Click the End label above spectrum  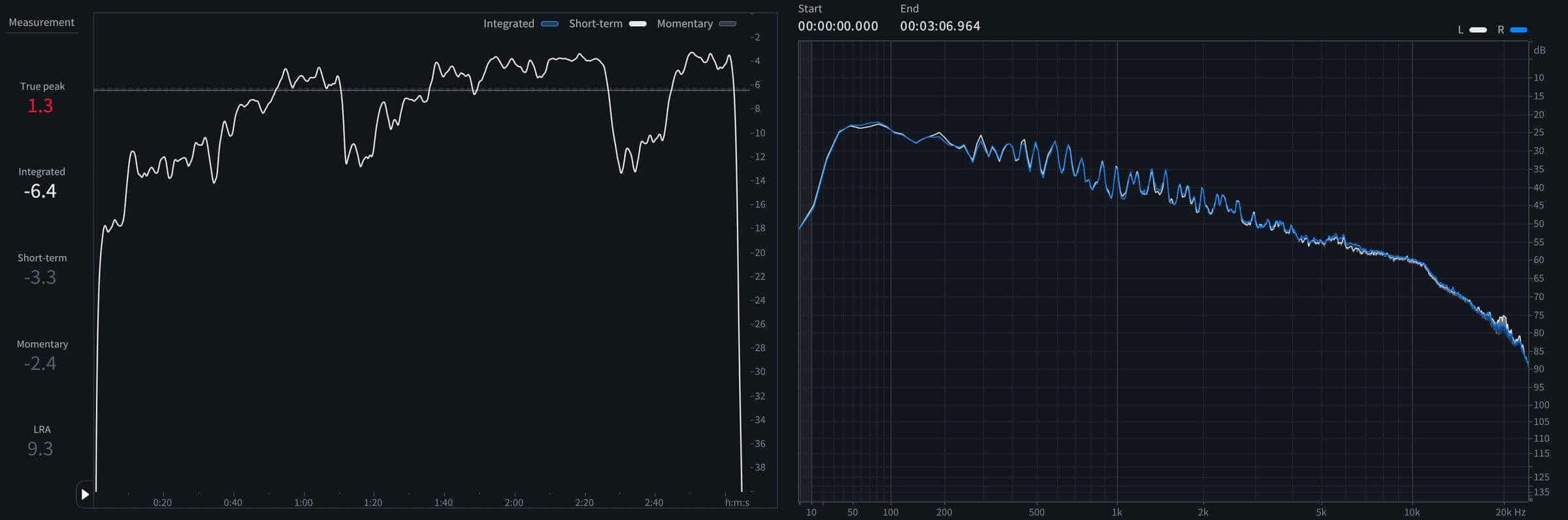909,8
